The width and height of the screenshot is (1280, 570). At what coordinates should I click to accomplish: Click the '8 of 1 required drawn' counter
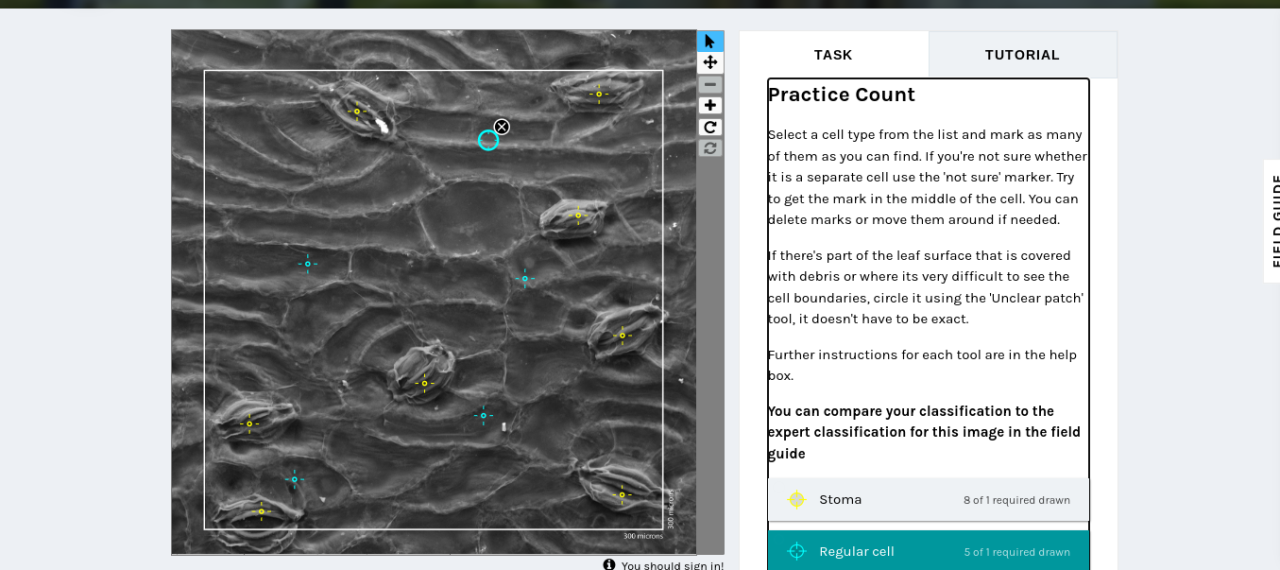coord(1016,500)
